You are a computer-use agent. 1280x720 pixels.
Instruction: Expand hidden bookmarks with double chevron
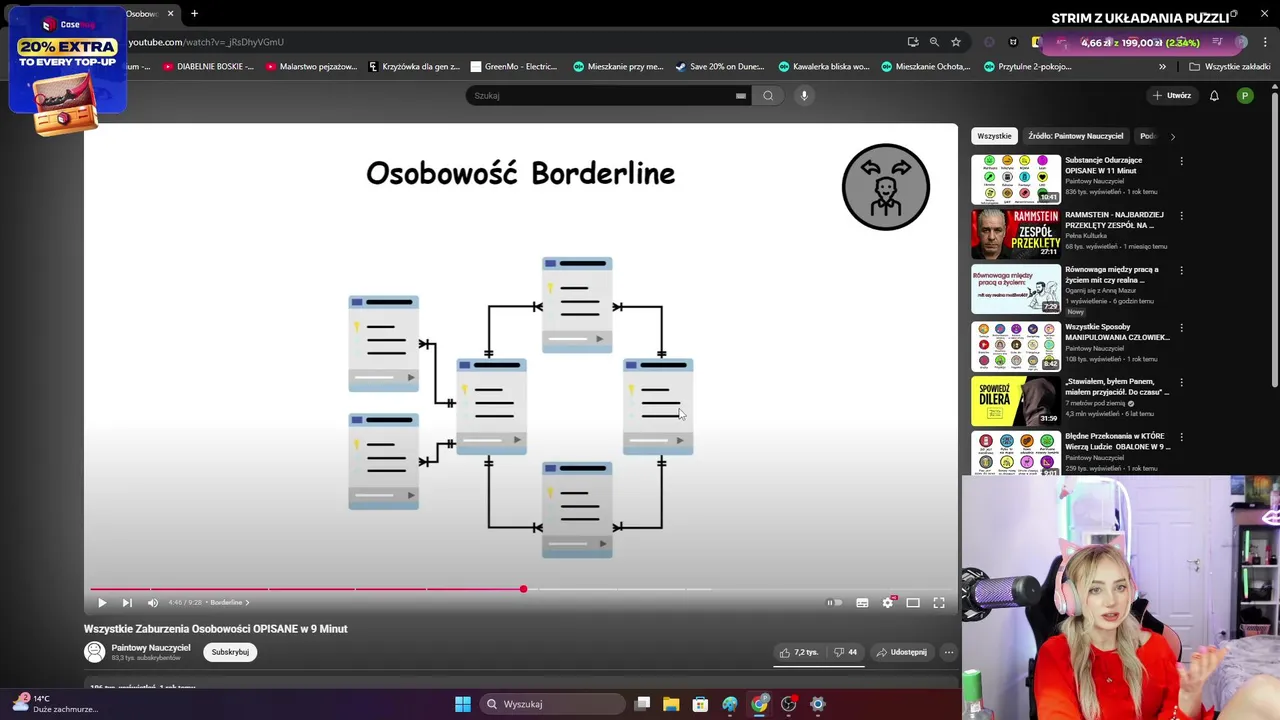[1162, 67]
